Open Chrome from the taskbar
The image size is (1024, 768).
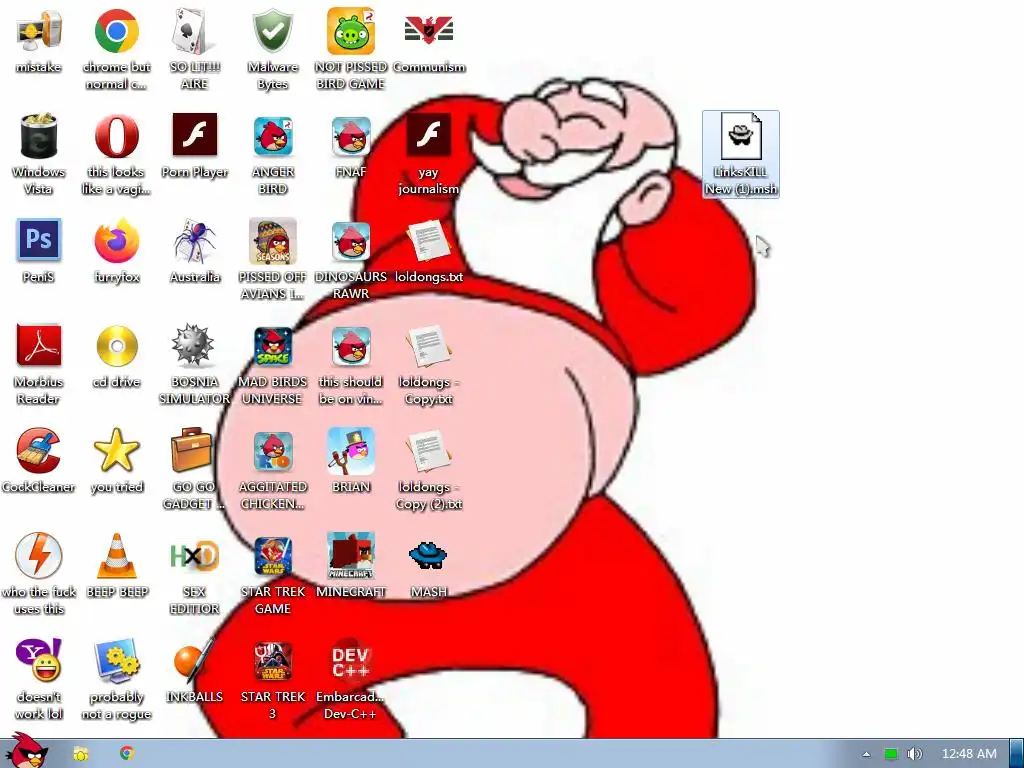(x=127, y=753)
